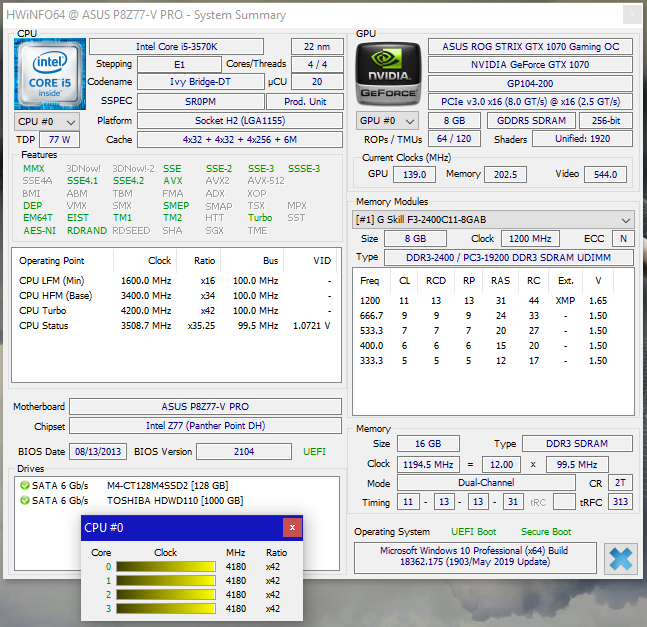647x627 pixels.
Task: Click the BIOS Version 2104 field
Action: 244,452
